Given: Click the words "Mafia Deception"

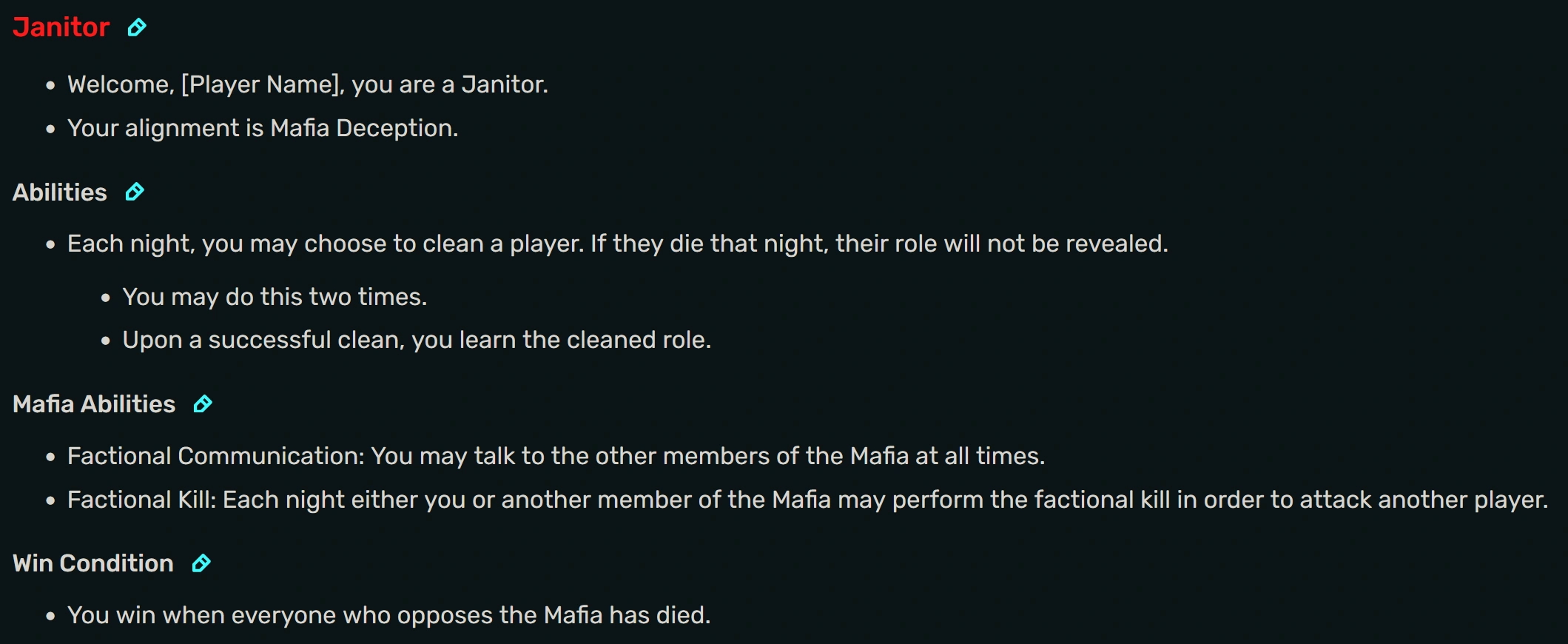Looking at the screenshot, I should (x=363, y=128).
